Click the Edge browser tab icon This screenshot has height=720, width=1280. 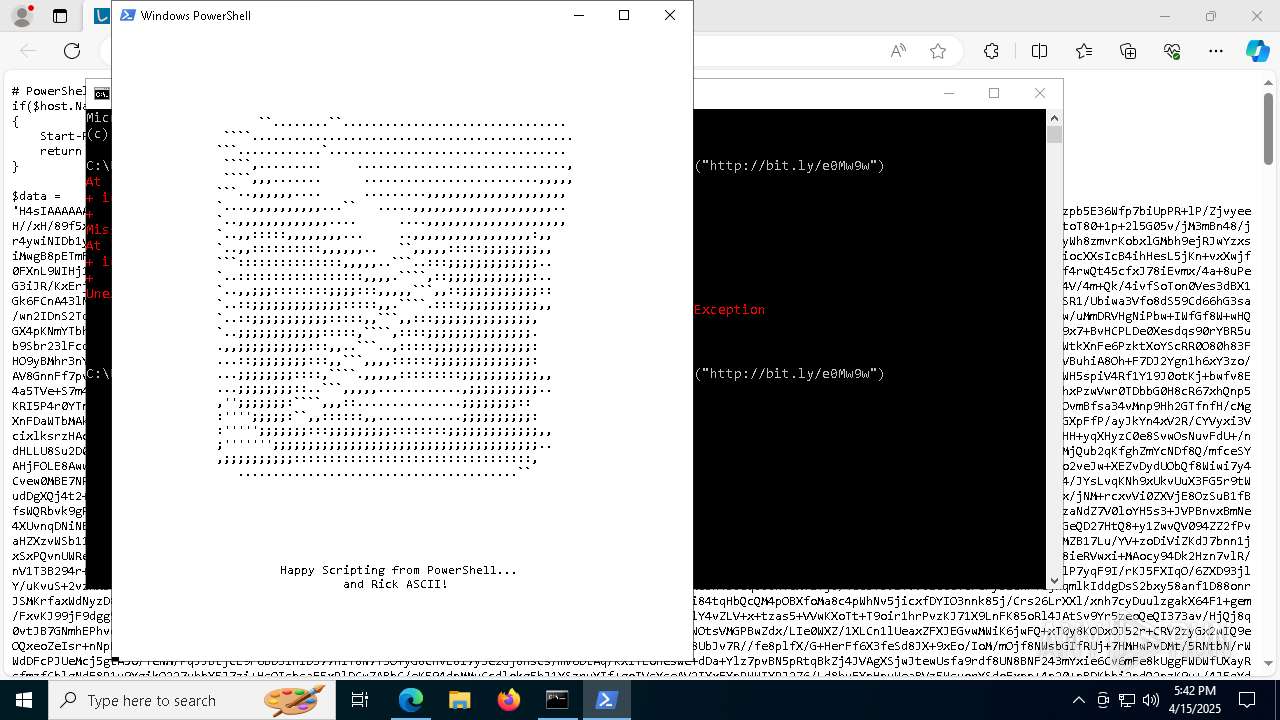pos(101,16)
